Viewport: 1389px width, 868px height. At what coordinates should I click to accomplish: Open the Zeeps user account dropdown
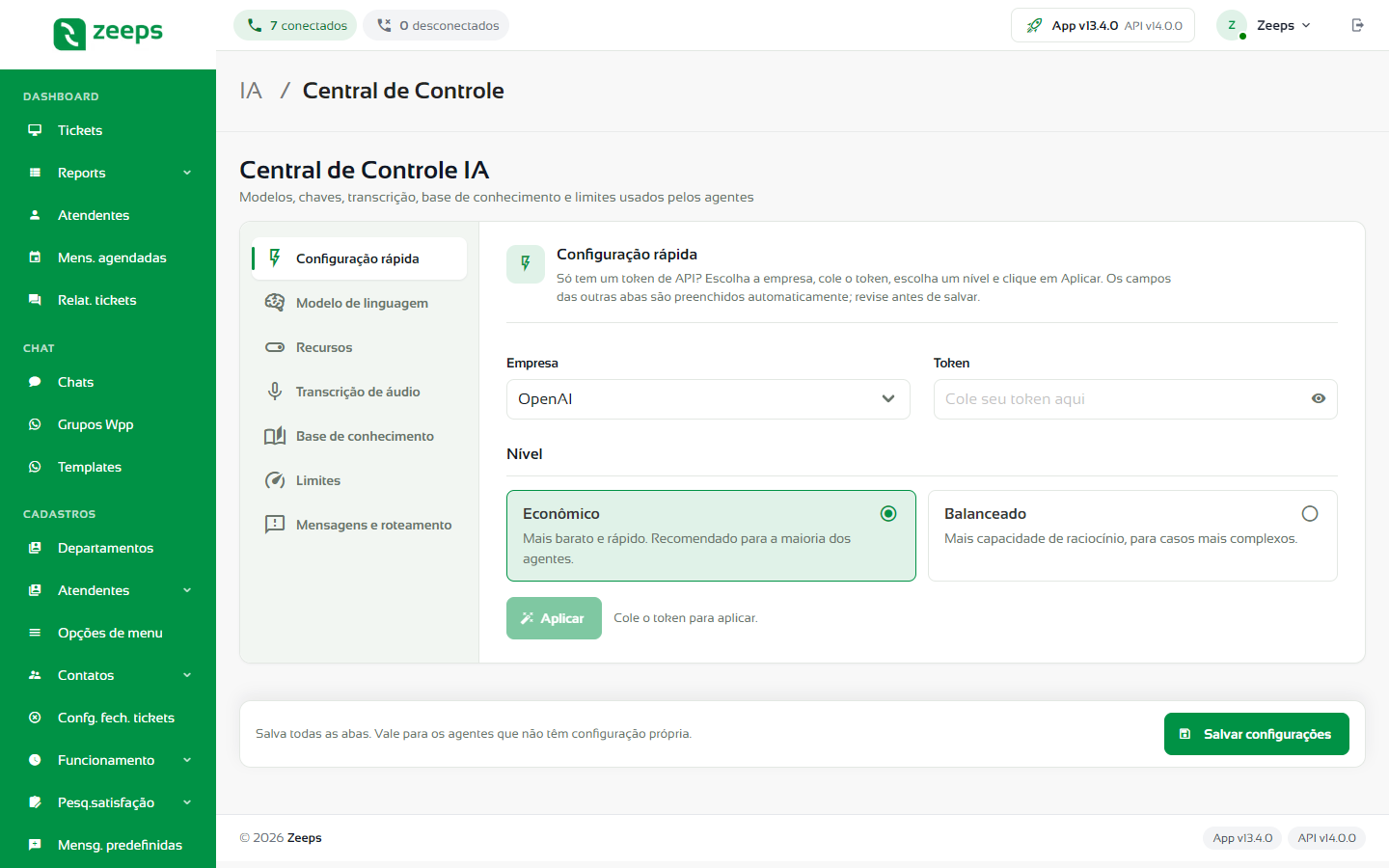pyautogui.click(x=1265, y=26)
